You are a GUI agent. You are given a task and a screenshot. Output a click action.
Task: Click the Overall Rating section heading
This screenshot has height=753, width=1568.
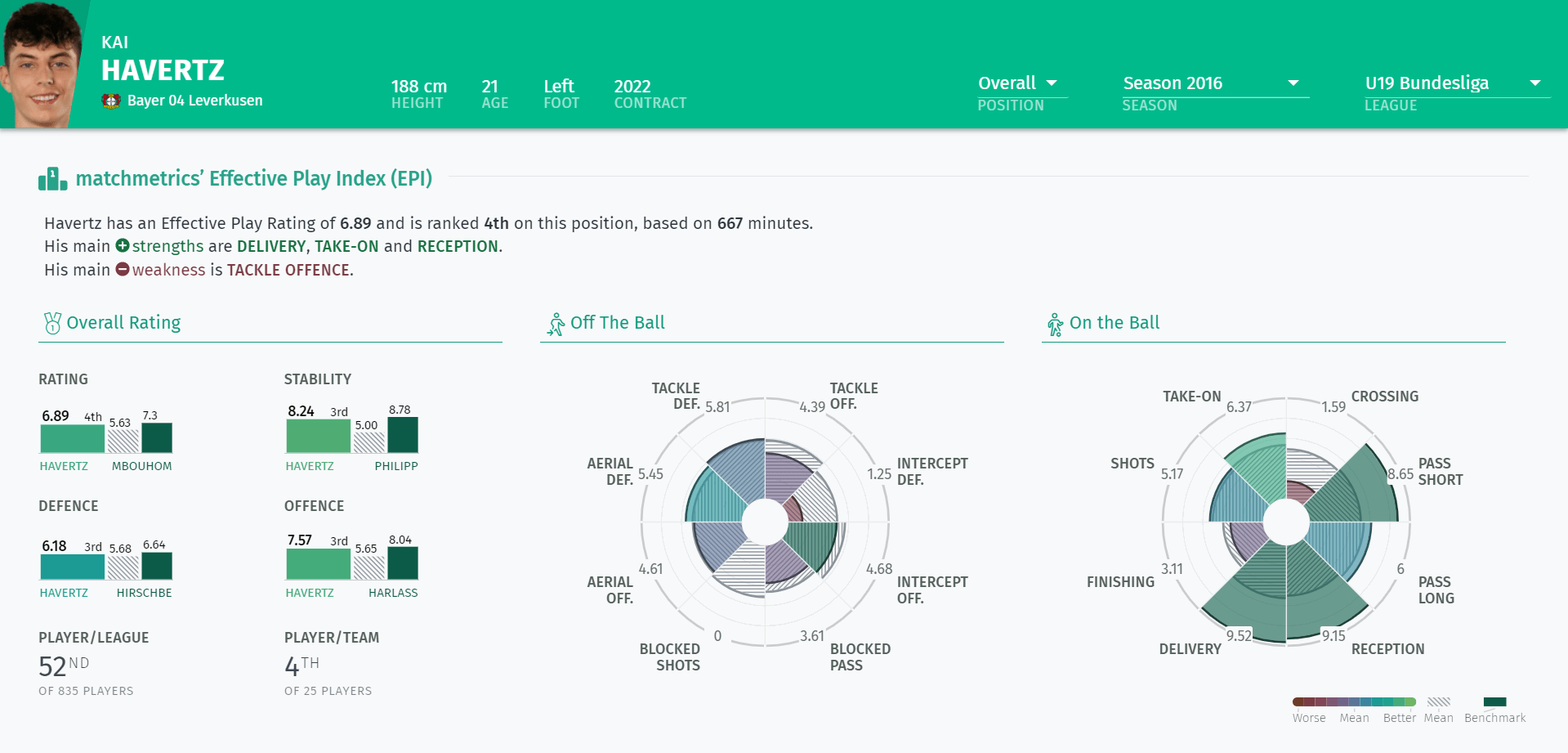coord(123,323)
